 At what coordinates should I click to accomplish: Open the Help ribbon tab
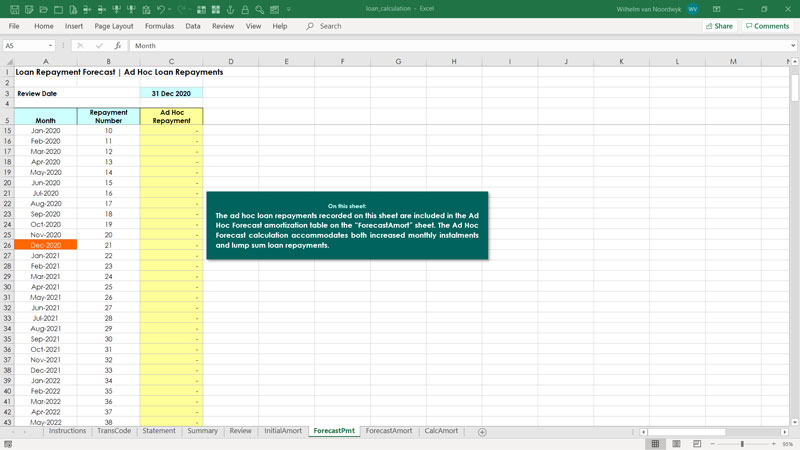click(280, 26)
